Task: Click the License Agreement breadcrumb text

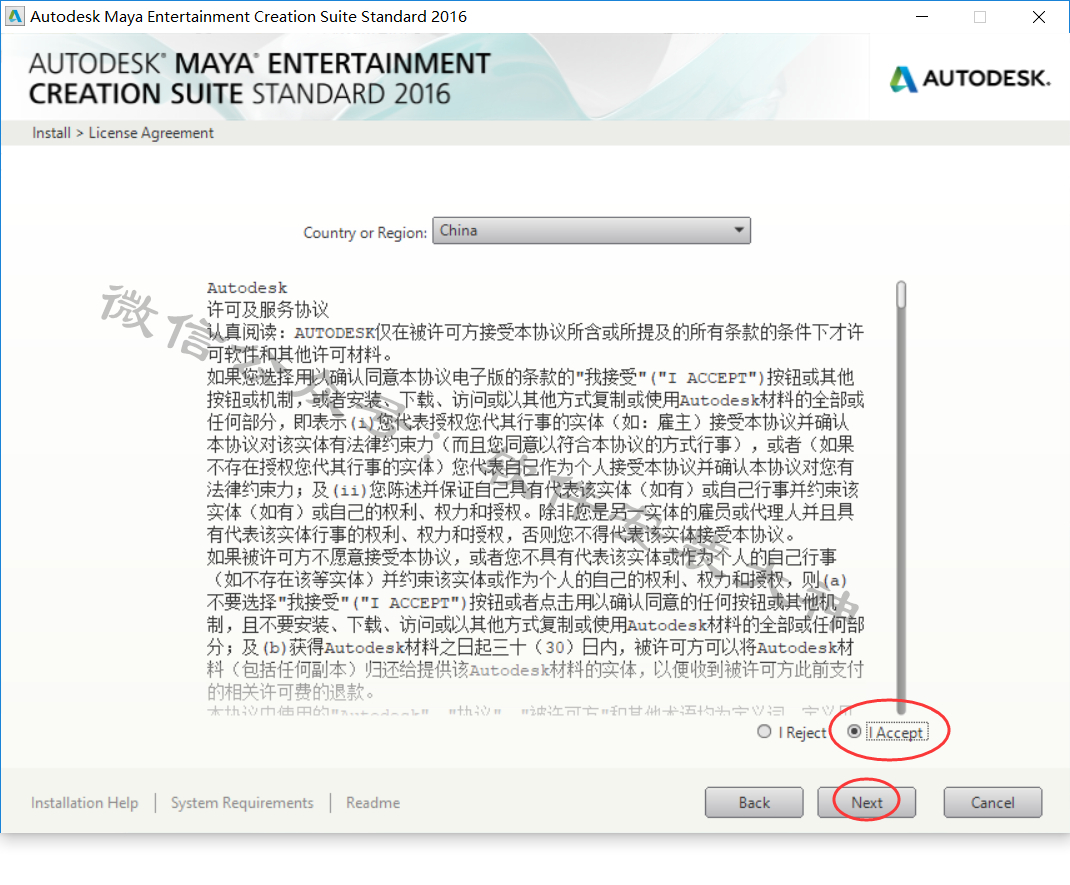Action: 151,133
